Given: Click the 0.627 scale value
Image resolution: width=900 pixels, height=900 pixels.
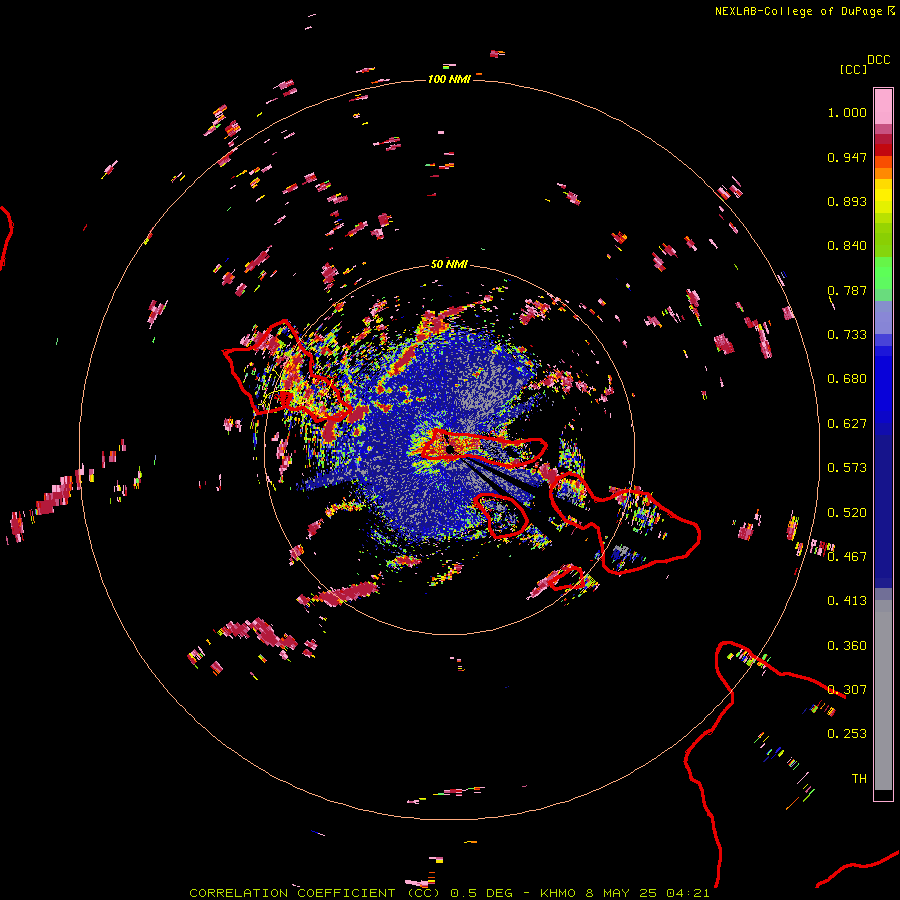Looking at the screenshot, I should [847, 424].
